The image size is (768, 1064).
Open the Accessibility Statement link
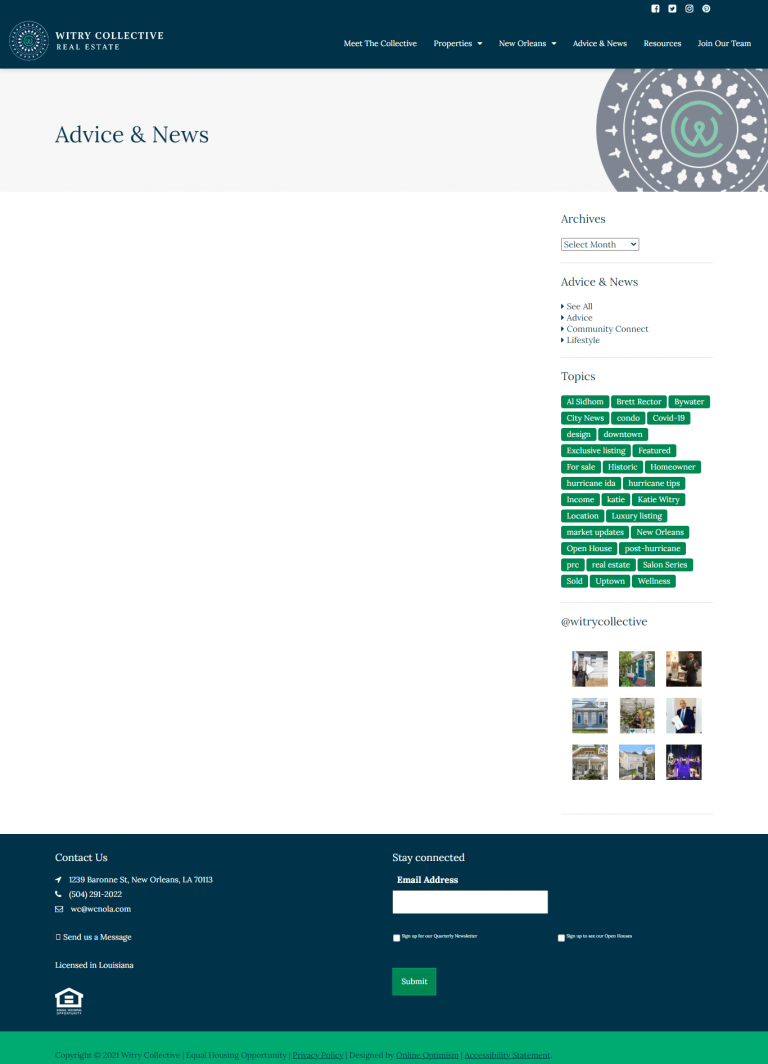[507, 1055]
